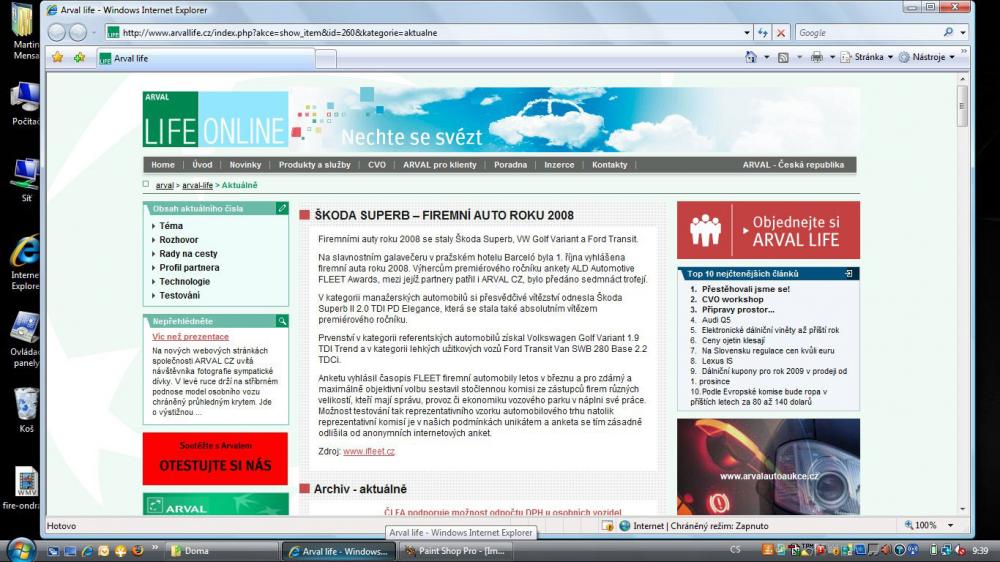Select the Arval life browser tab

coord(205,58)
